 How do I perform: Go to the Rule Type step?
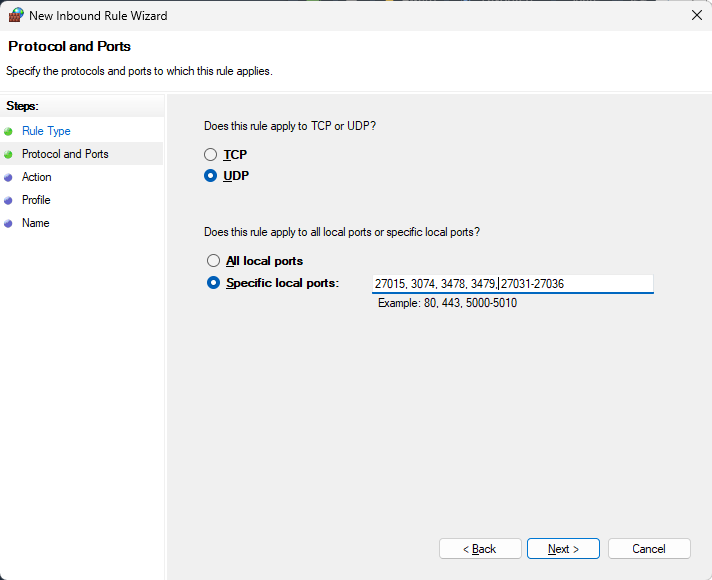46,131
